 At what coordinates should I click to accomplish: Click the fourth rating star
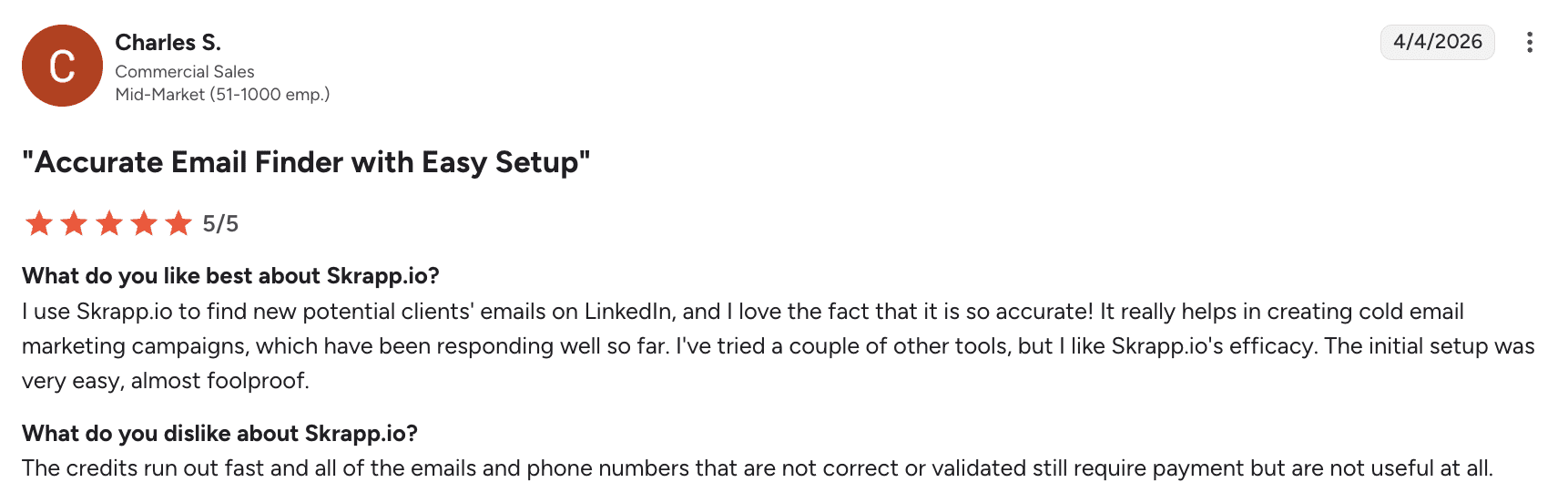point(144,223)
